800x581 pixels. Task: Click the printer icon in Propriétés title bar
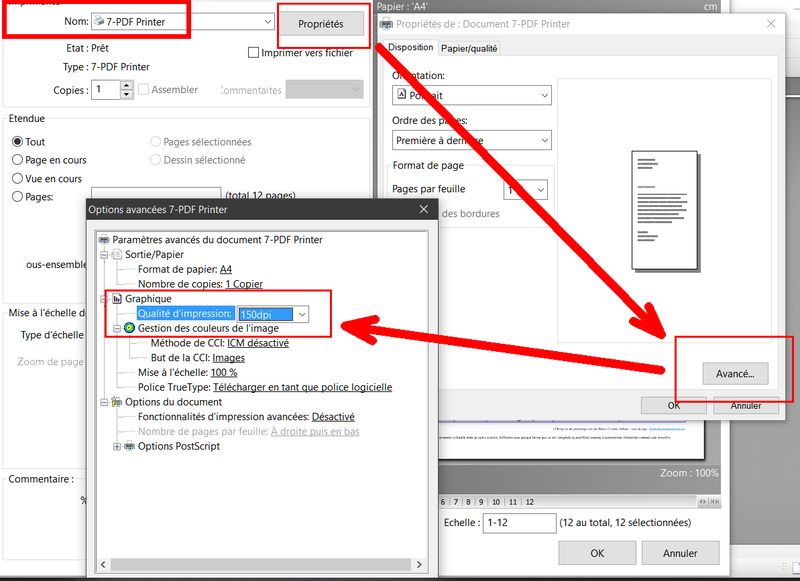click(387, 23)
